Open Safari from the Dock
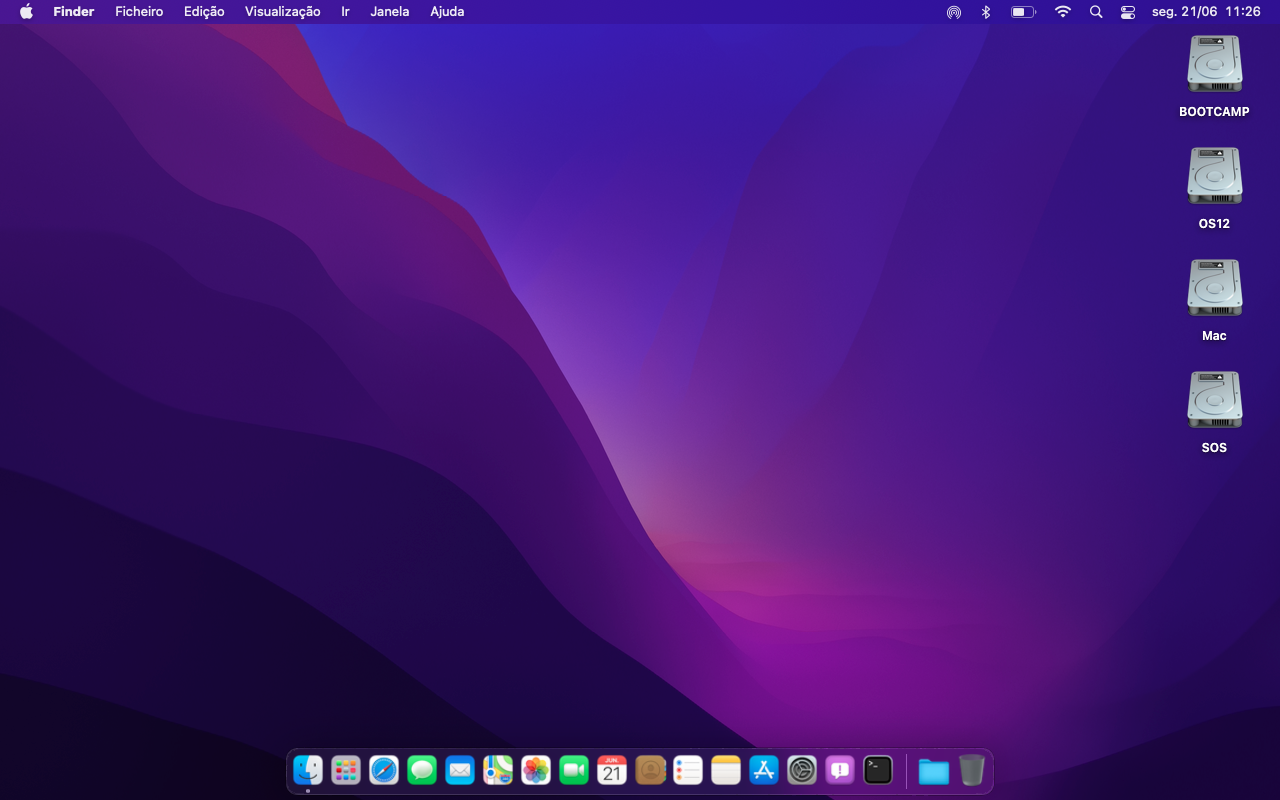 click(x=384, y=770)
